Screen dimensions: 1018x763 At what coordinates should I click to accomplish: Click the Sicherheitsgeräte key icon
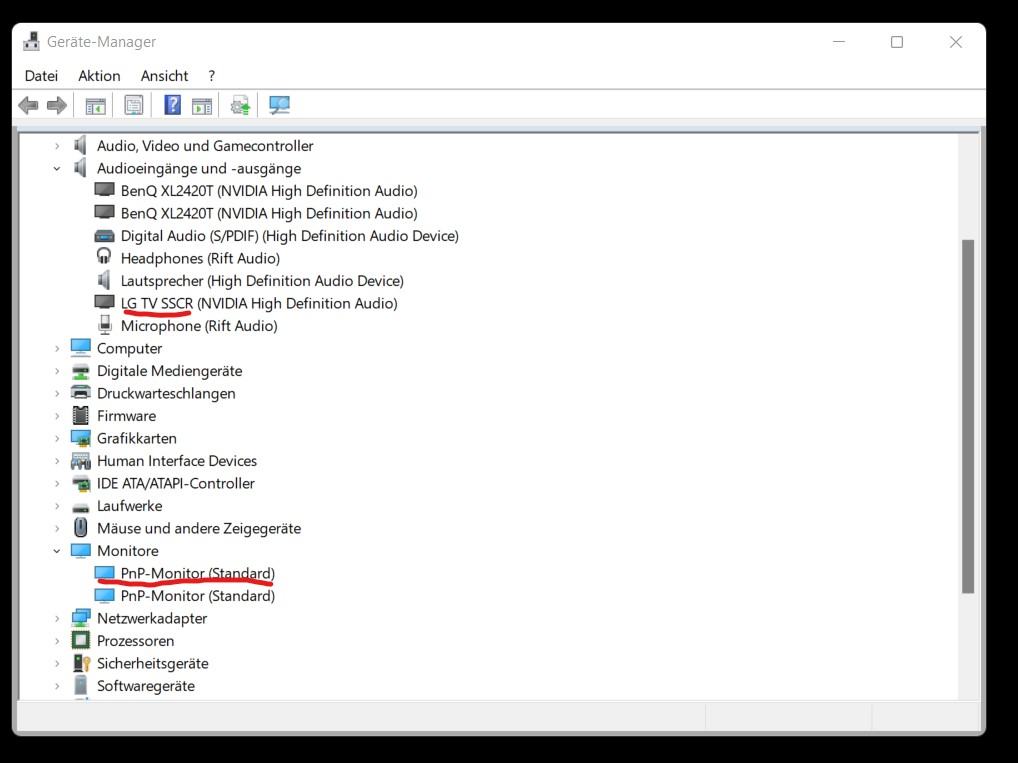81,664
